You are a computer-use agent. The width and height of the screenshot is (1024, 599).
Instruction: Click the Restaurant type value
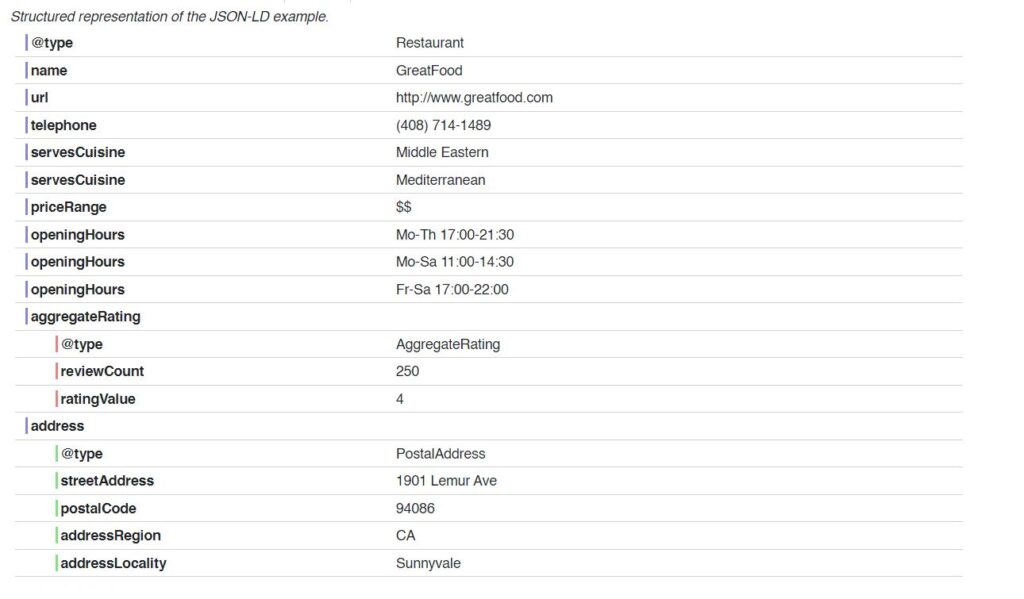coord(430,43)
